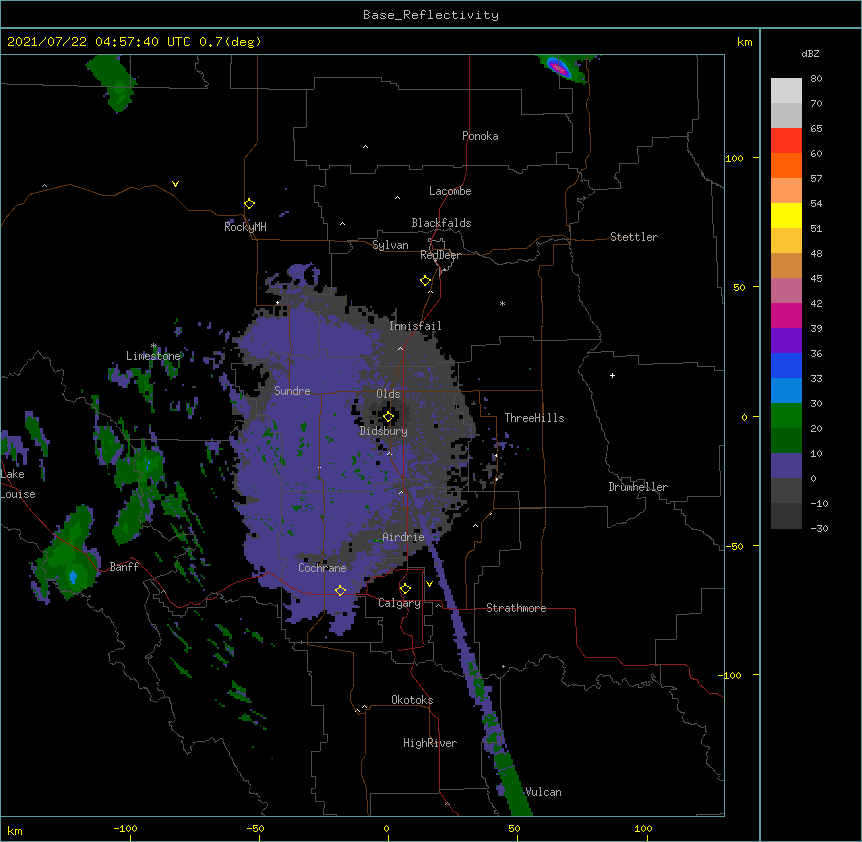The width and height of the screenshot is (862, 842).
Task: Pick the slate purple legend swatch below 10
Action: tap(786, 466)
